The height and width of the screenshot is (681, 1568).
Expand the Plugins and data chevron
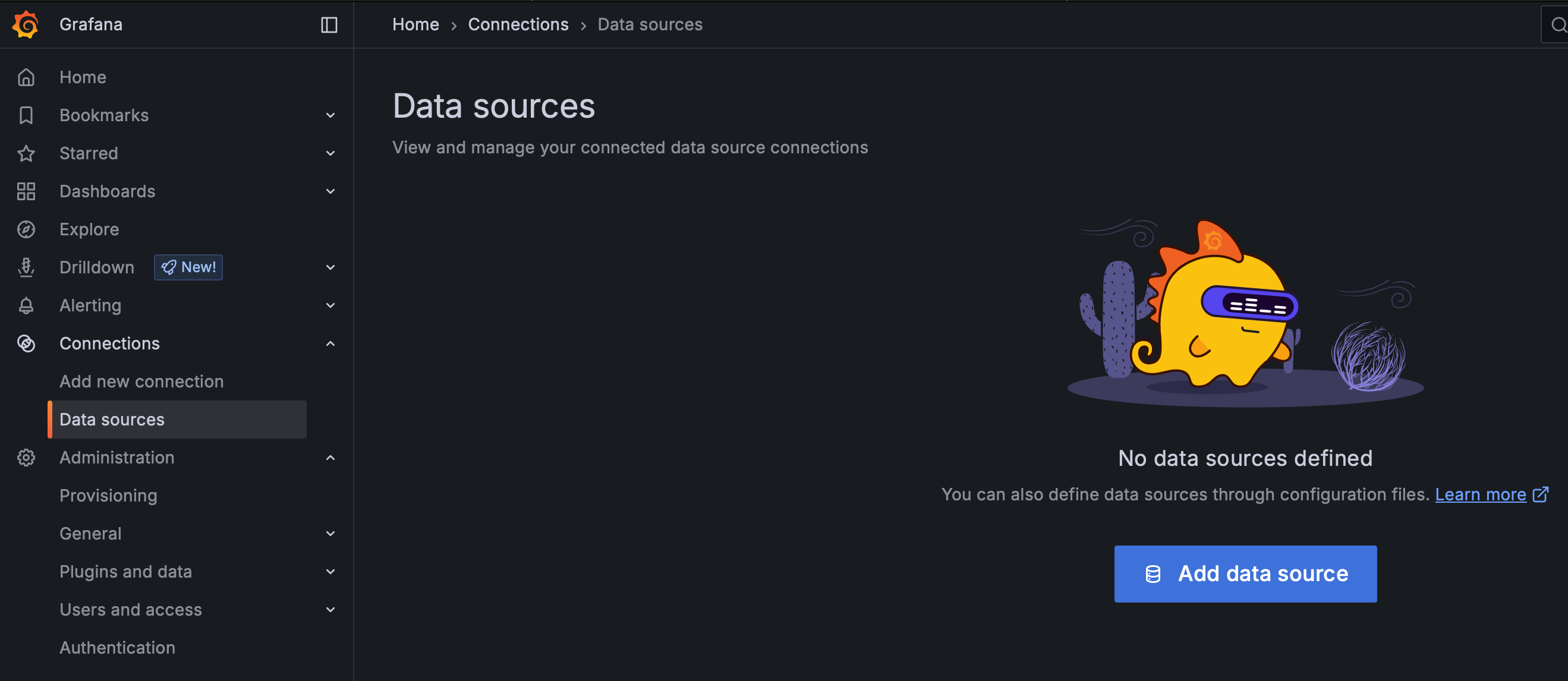tap(330, 572)
